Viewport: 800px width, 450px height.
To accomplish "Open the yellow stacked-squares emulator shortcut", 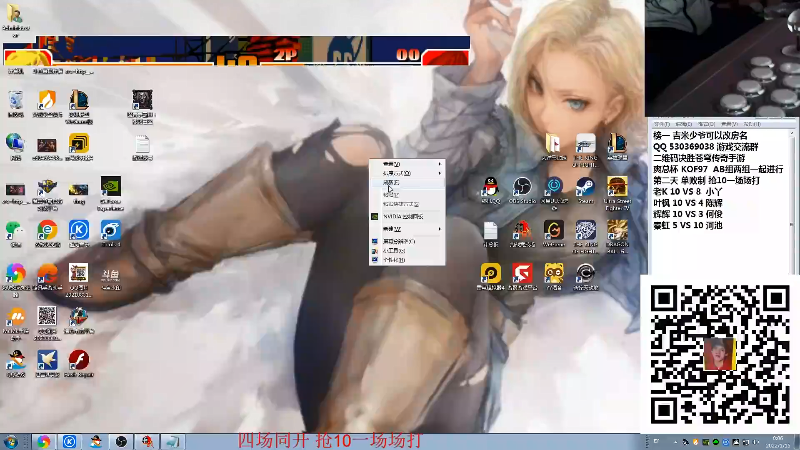I will (79, 147).
